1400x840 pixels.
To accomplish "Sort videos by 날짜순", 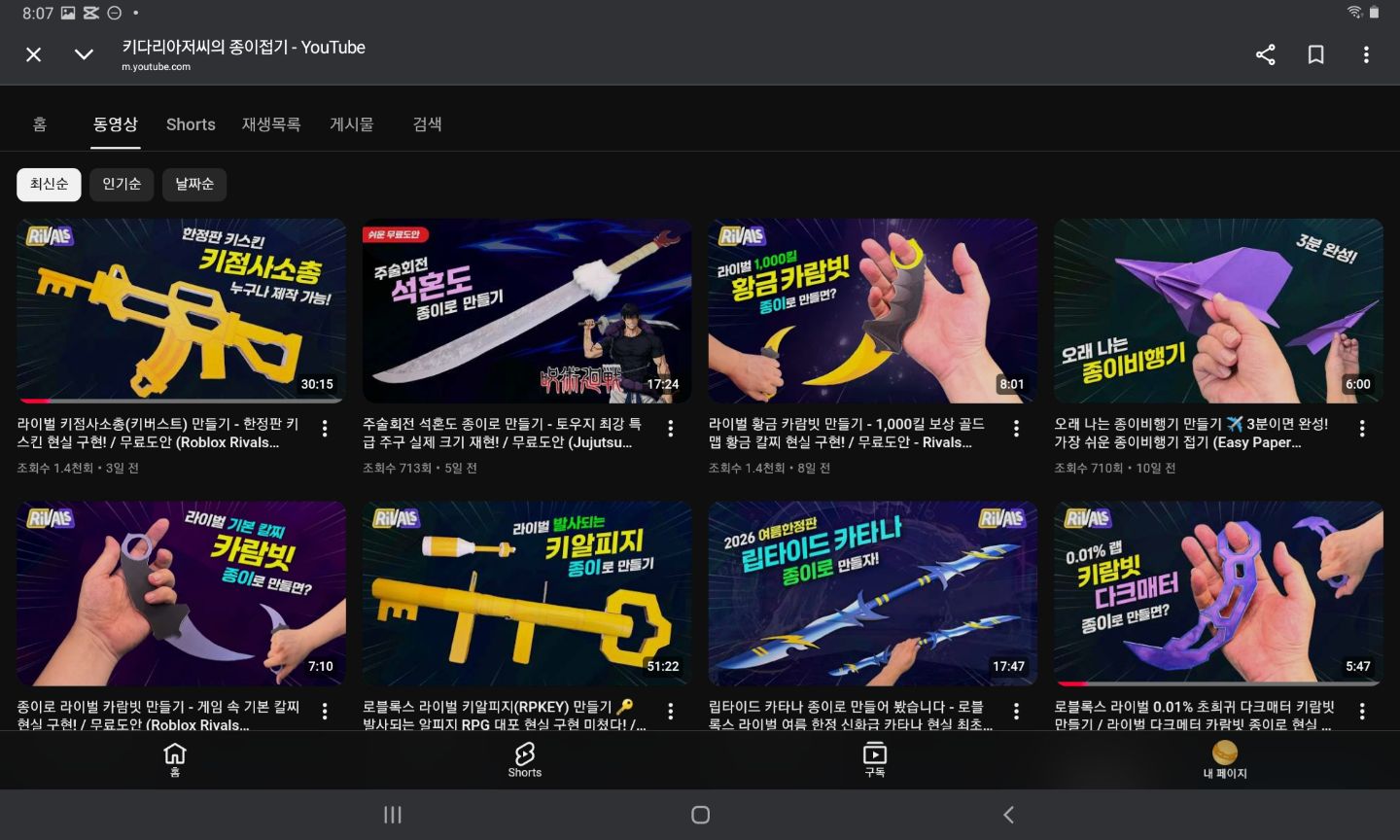I will click(x=194, y=184).
